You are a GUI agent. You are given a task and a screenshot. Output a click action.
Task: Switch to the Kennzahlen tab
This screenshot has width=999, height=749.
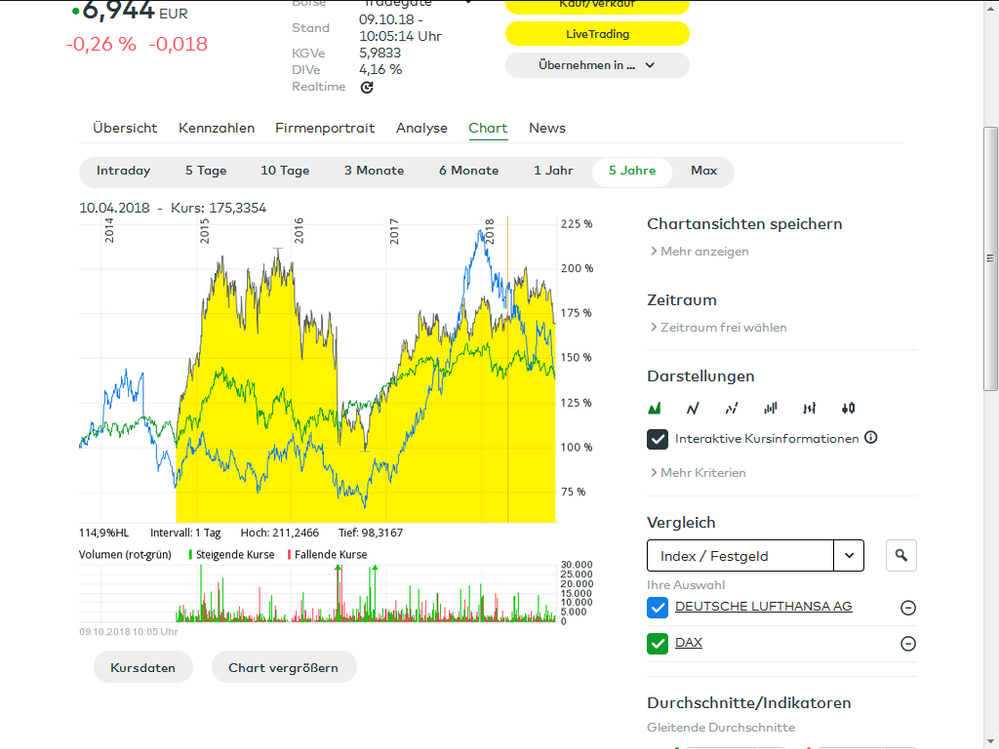click(216, 128)
